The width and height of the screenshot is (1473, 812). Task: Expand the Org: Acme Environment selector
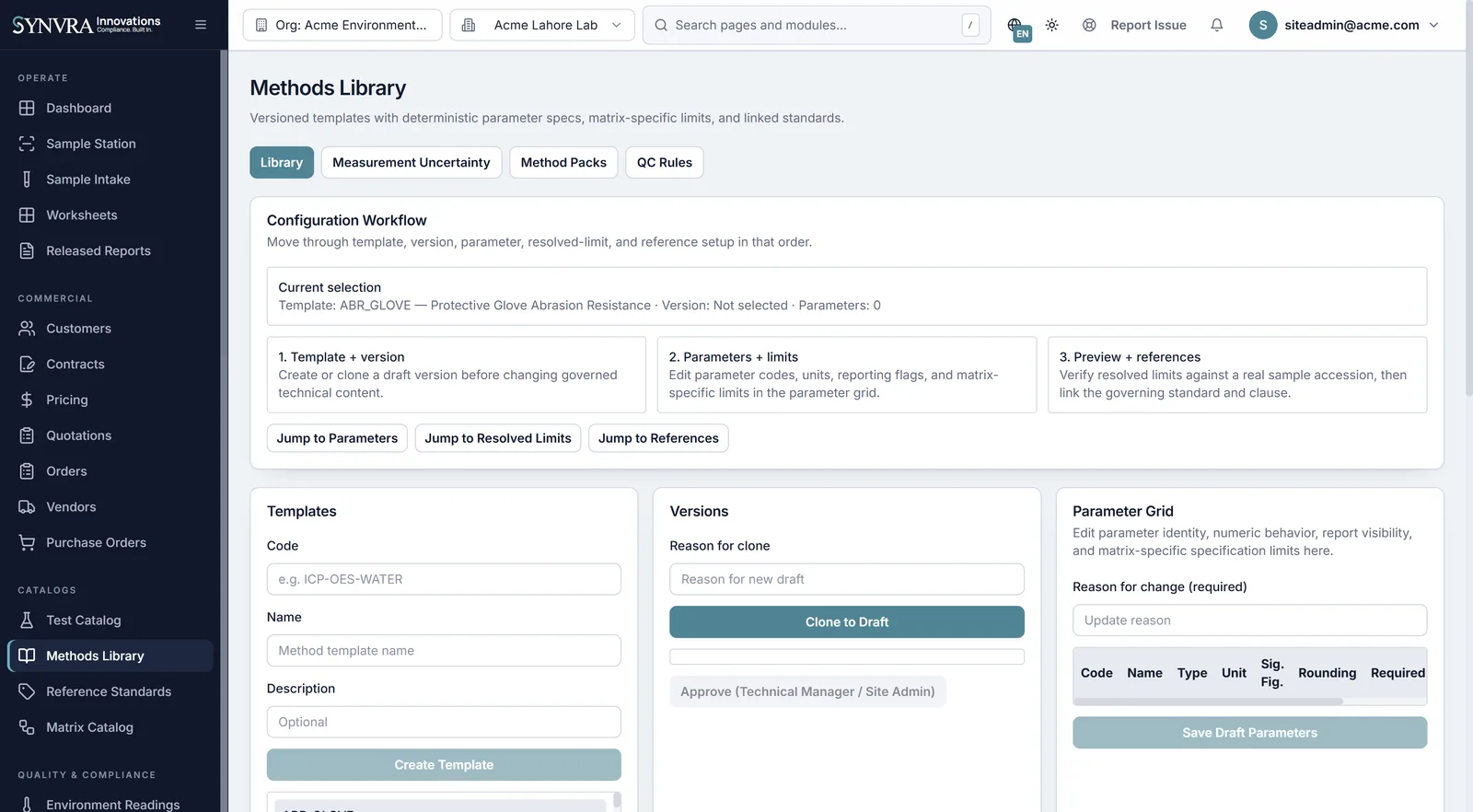tap(342, 25)
